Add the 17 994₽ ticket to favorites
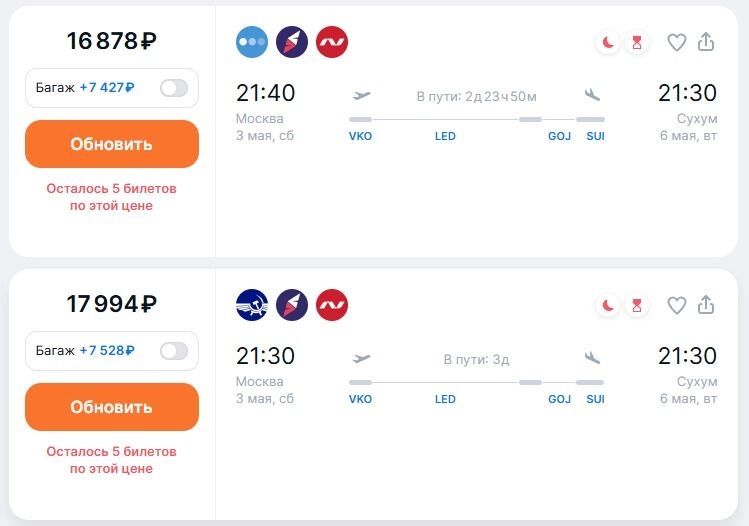This screenshot has width=749, height=526. 676,305
